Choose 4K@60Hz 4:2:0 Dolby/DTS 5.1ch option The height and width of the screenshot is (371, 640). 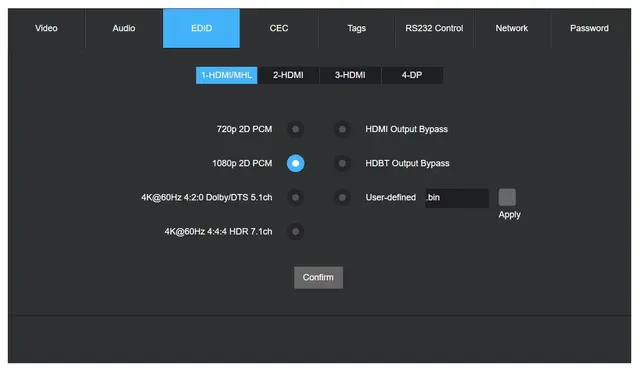pos(296,198)
